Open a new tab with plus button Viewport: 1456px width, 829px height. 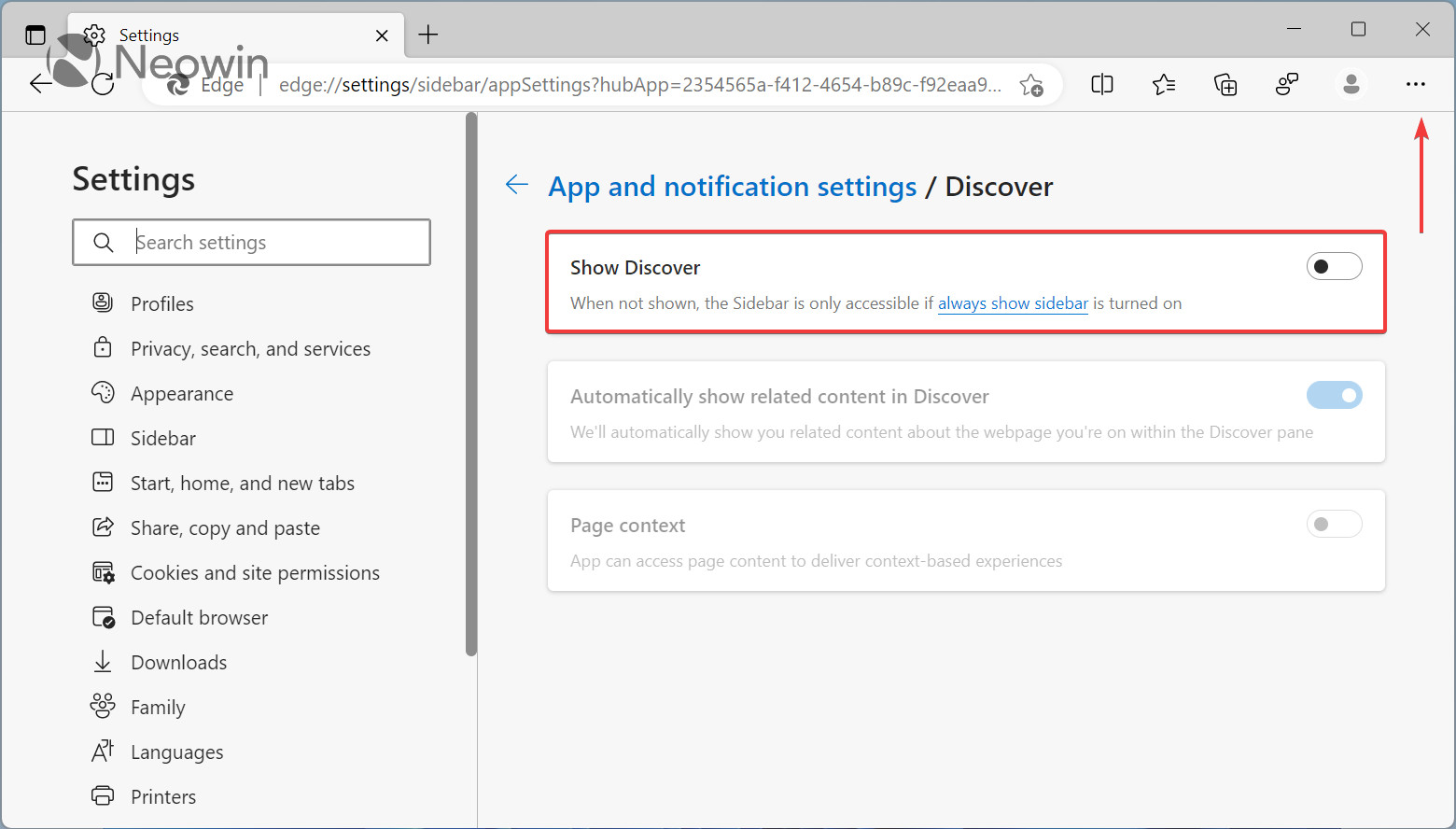pyautogui.click(x=428, y=35)
